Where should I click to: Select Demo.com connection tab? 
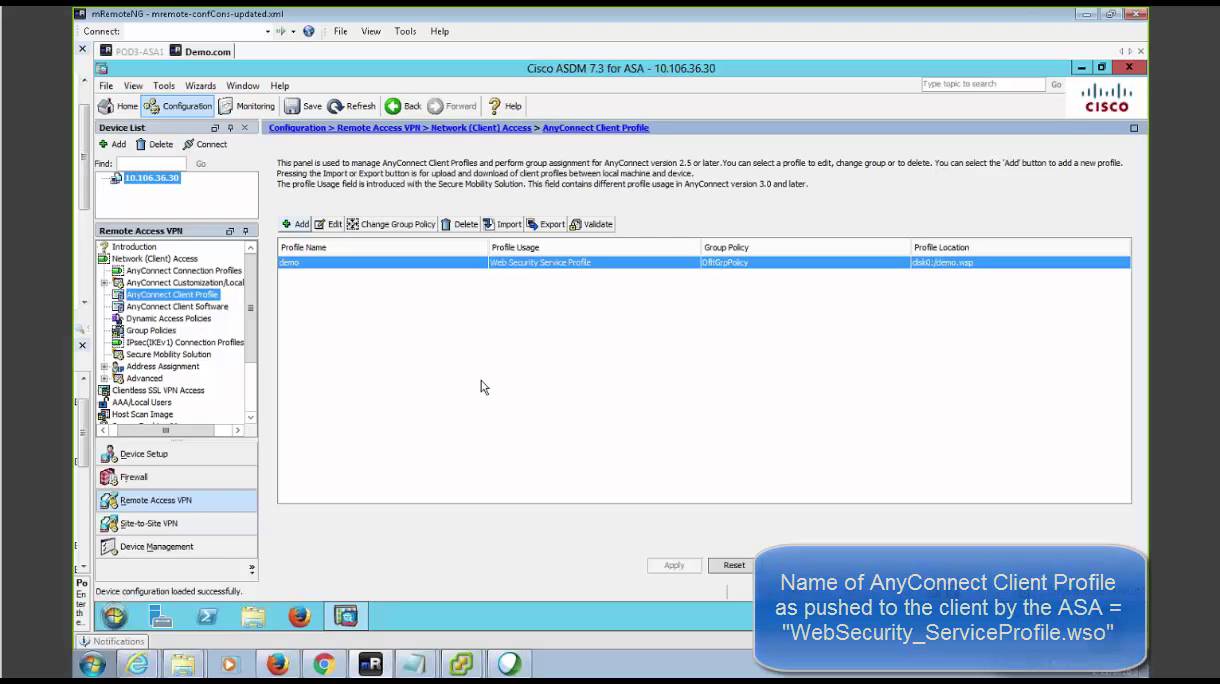pyautogui.click(x=201, y=51)
